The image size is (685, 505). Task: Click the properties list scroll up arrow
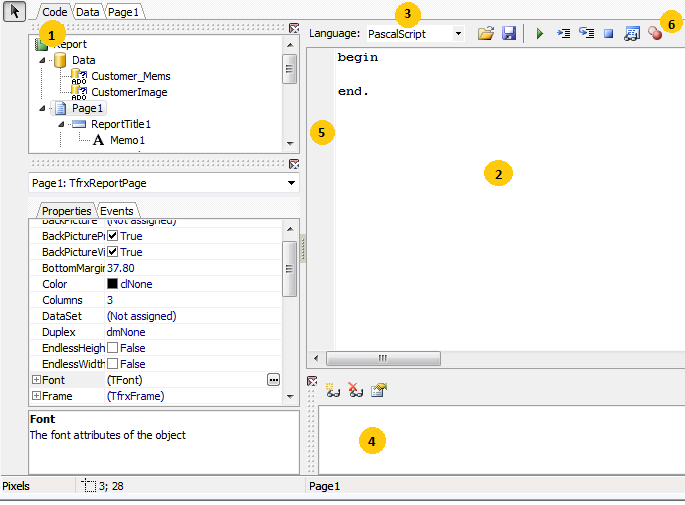(x=290, y=229)
